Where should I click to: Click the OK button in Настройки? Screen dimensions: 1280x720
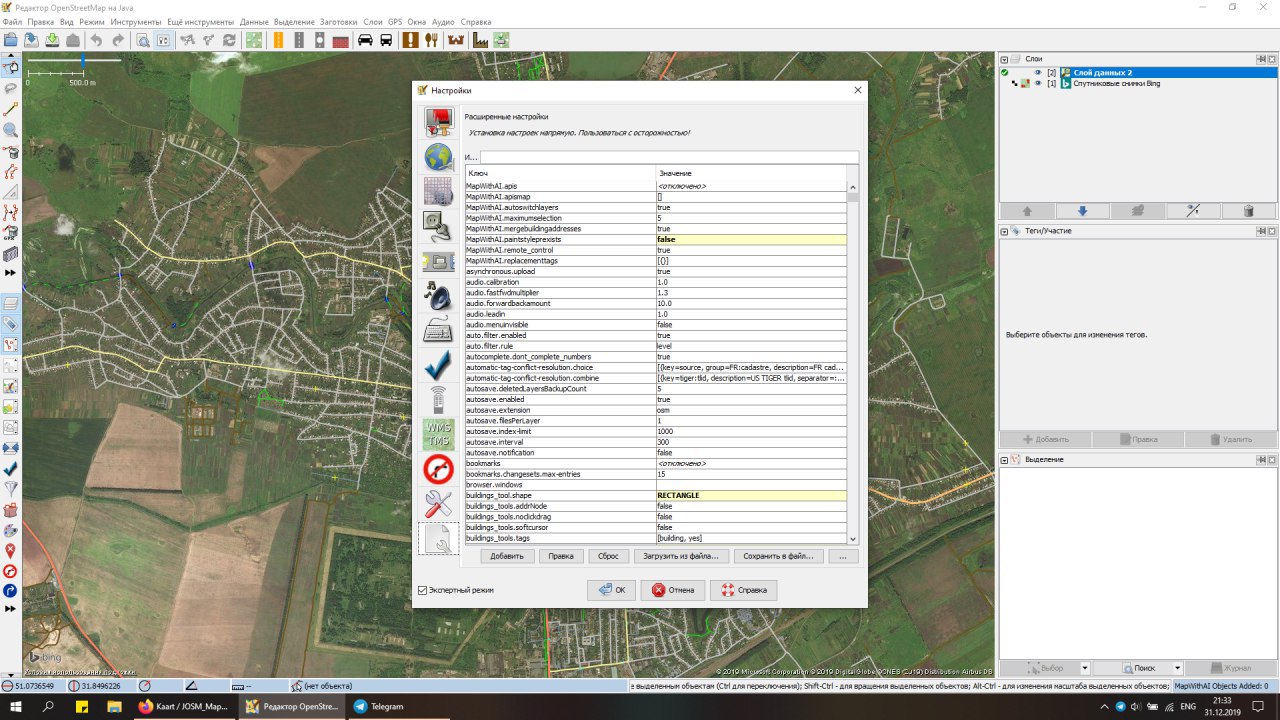click(611, 590)
